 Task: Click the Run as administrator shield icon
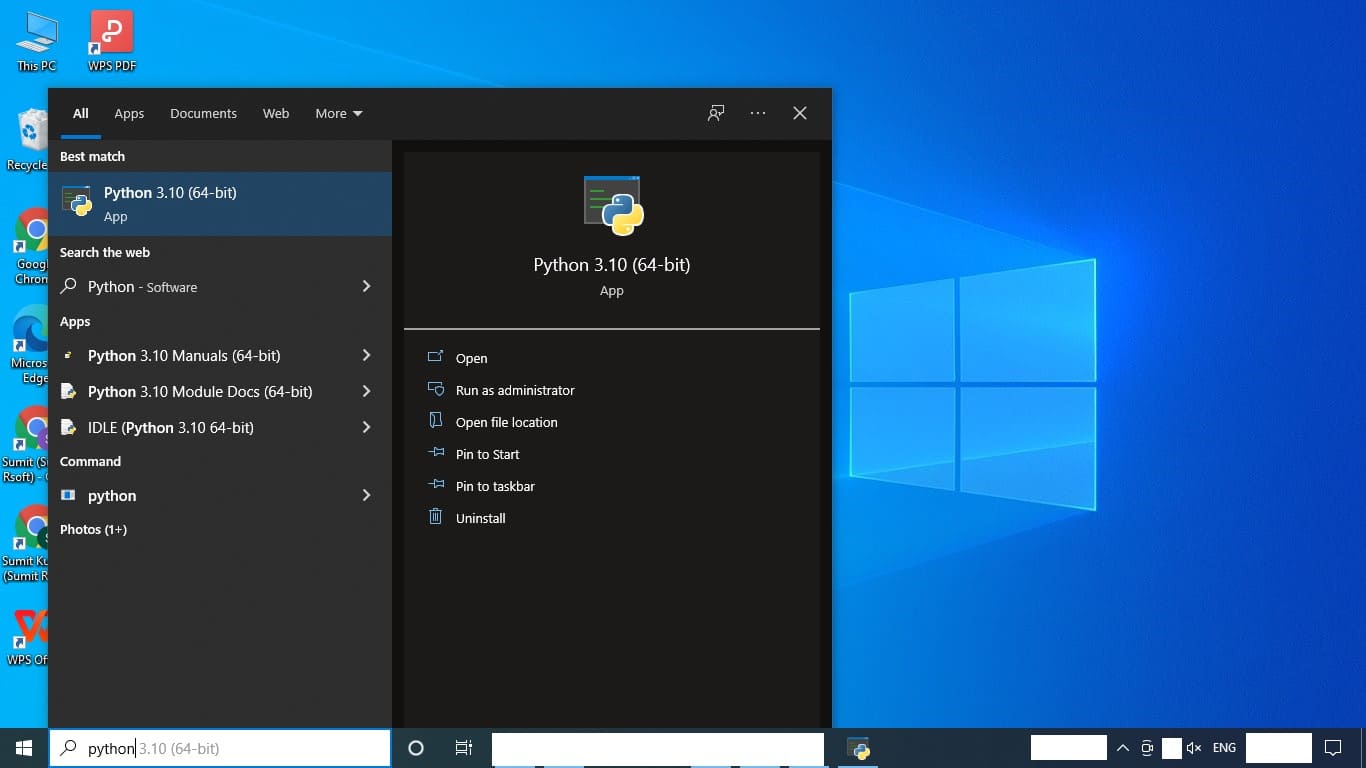[435, 389]
